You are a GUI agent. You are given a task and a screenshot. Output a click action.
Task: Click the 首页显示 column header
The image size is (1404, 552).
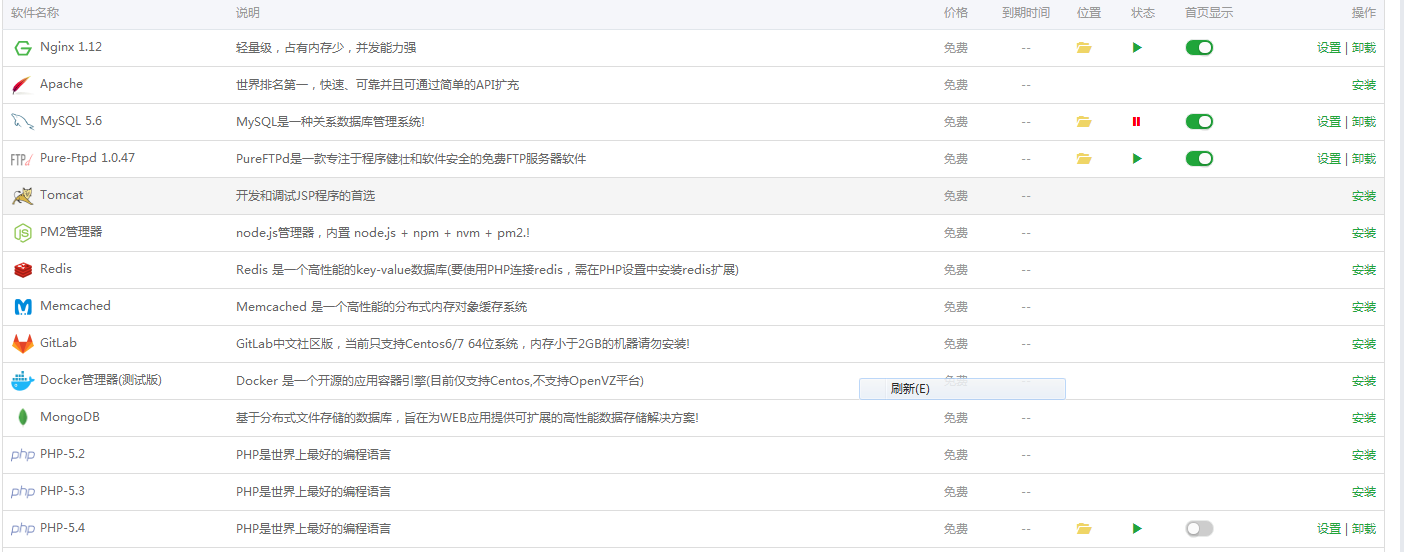(1209, 13)
